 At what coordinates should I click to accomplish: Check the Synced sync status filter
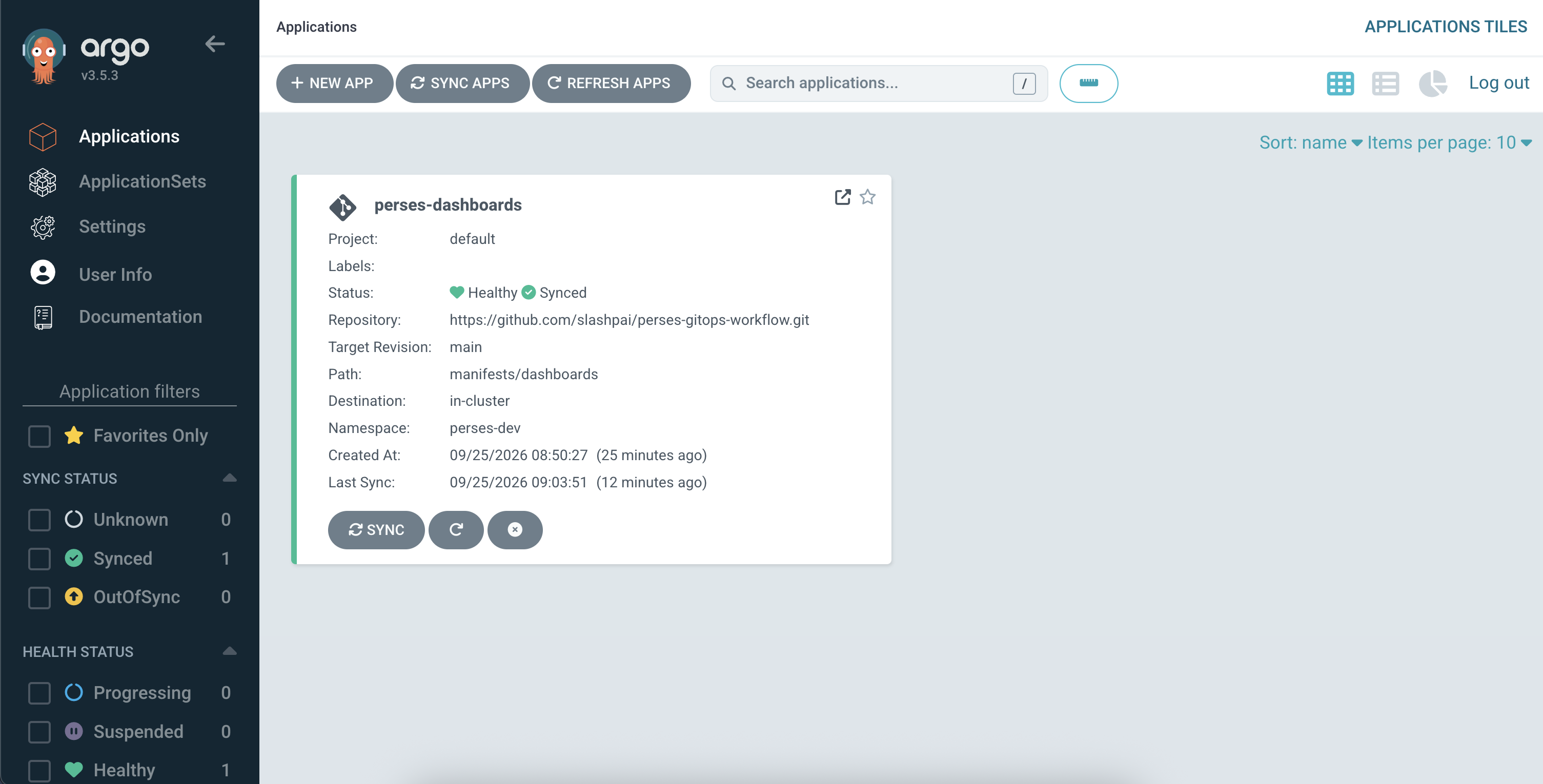pos(39,559)
